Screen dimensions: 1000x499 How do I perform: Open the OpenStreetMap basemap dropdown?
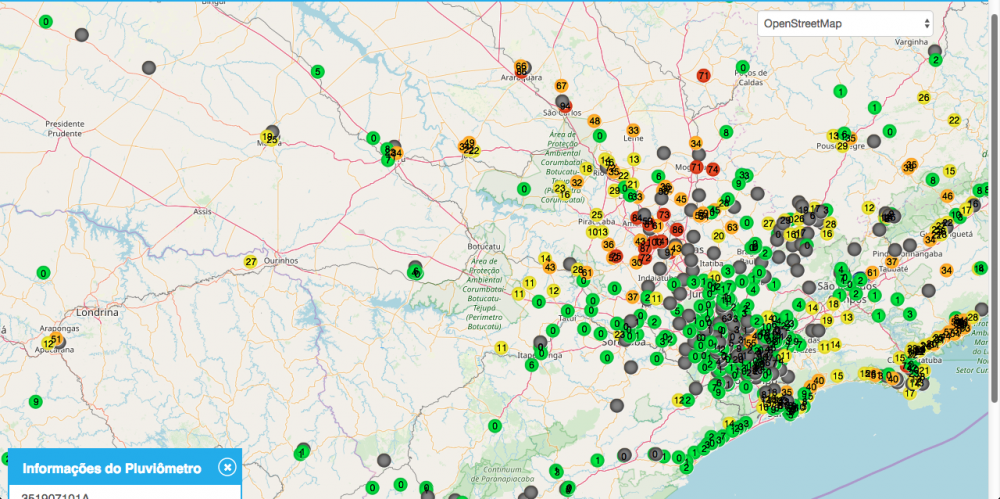pos(845,23)
